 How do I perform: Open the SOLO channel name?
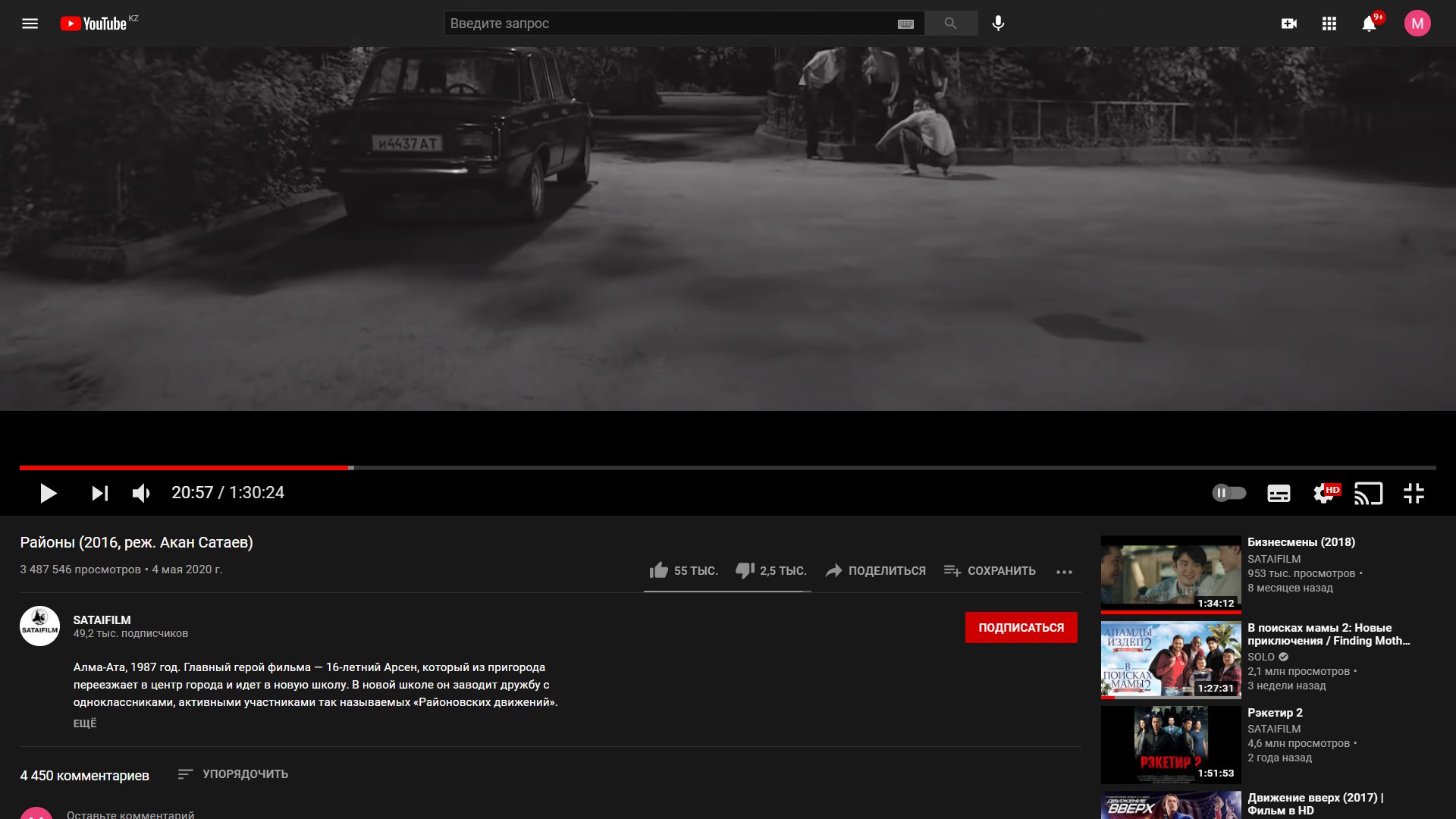click(x=1261, y=657)
